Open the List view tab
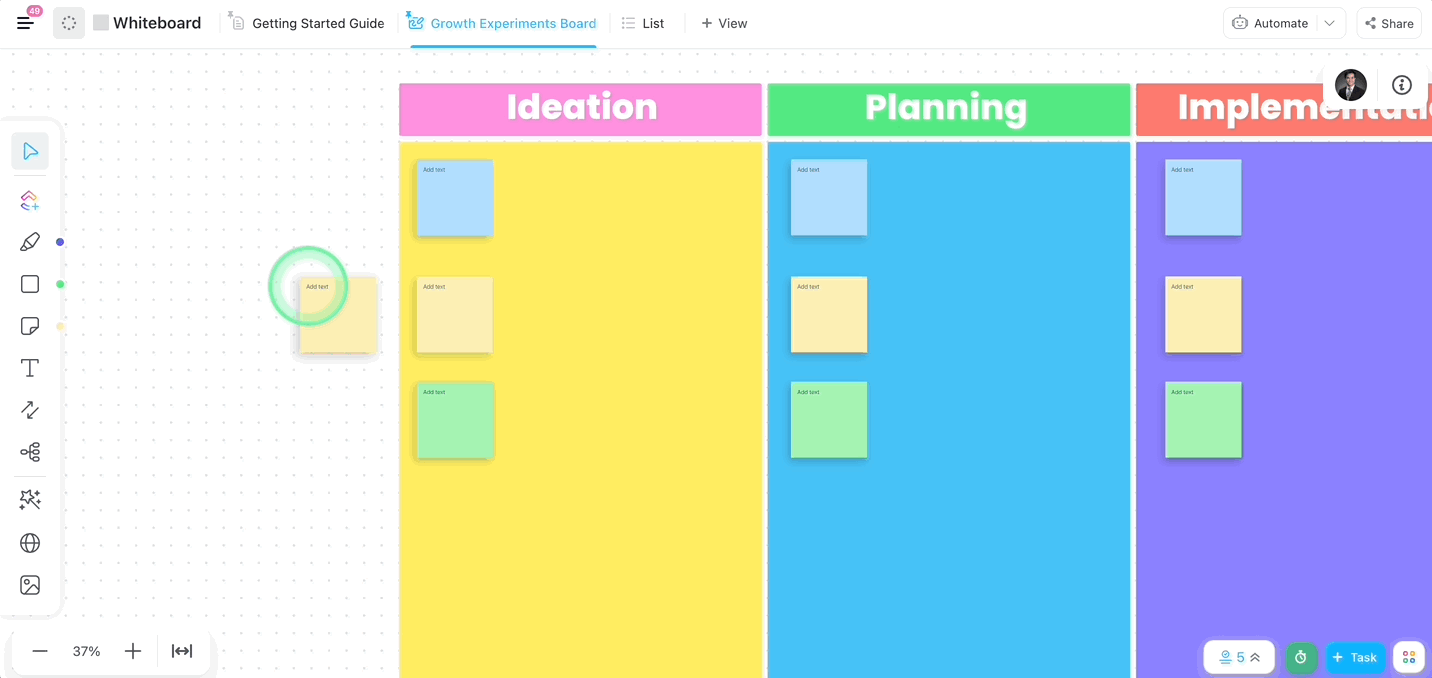The image size is (1432, 678). (x=643, y=23)
